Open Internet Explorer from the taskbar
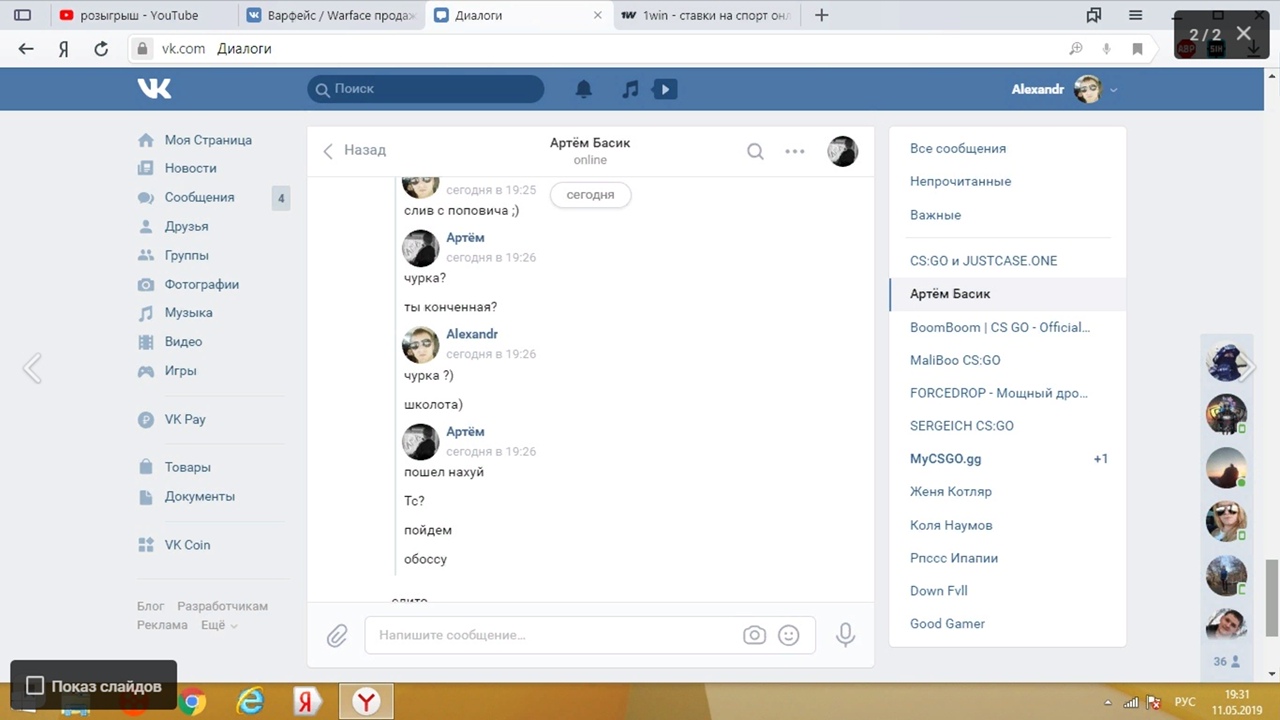The image size is (1280, 720). pyautogui.click(x=249, y=702)
